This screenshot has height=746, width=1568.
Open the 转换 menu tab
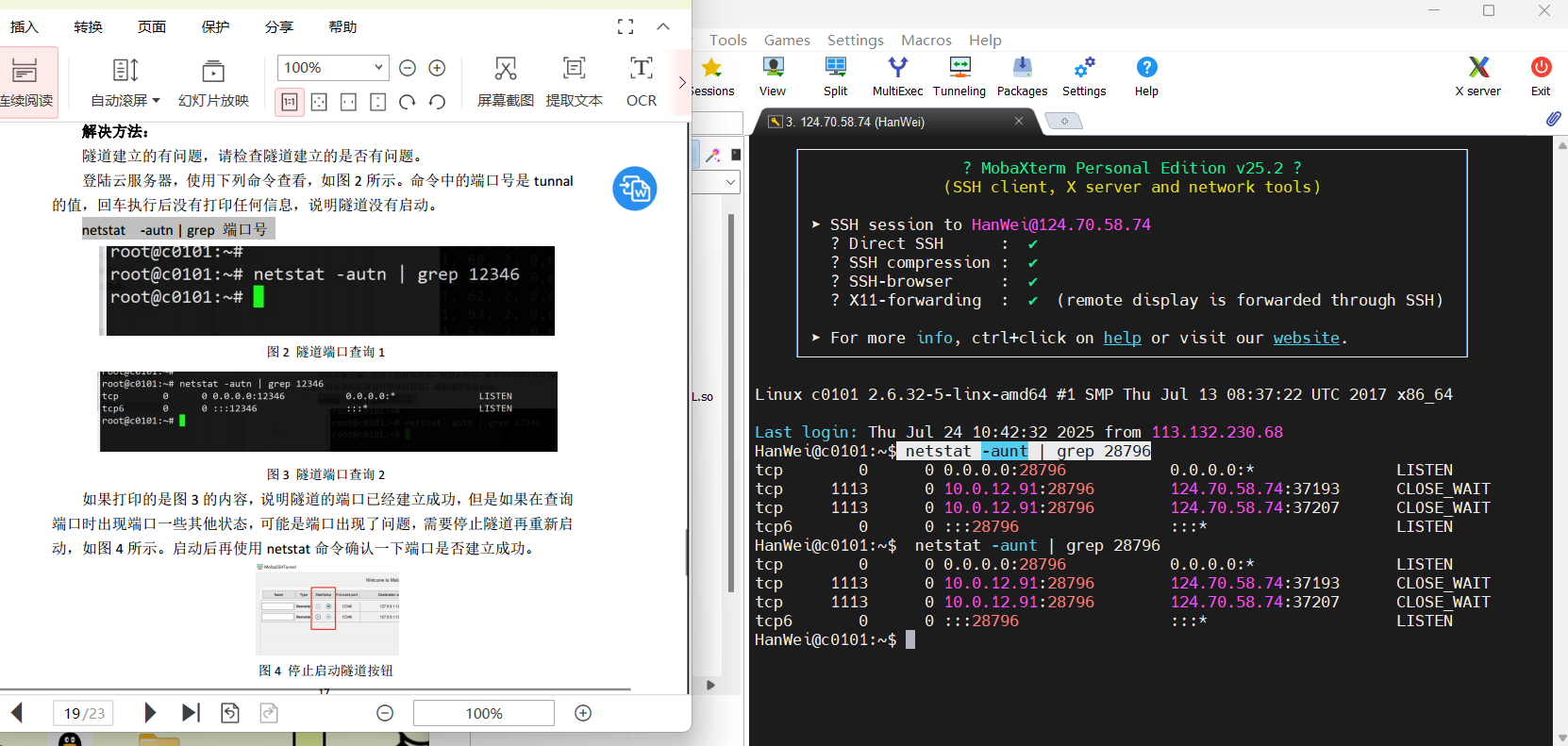click(88, 26)
